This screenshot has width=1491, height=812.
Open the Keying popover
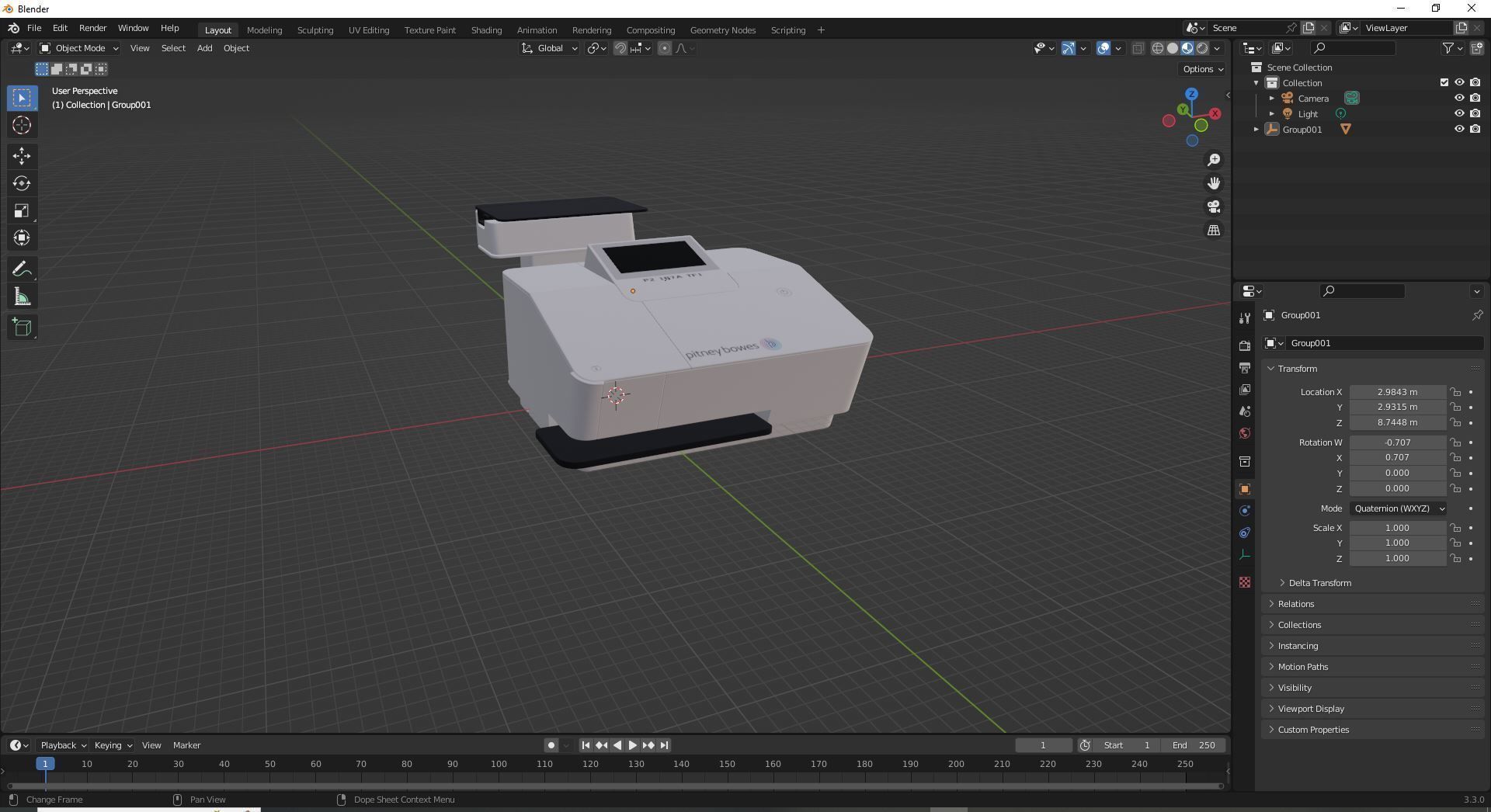click(113, 745)
